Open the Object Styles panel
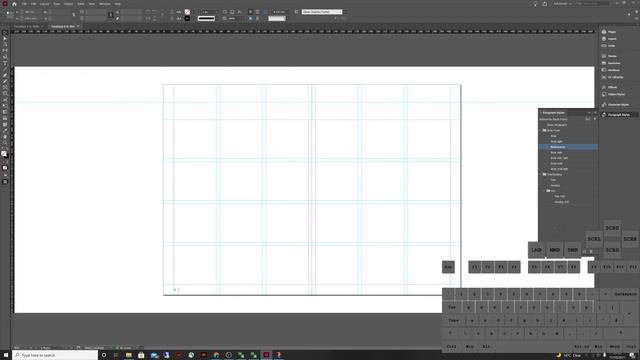The height and width of the screenshot is (360, 640). pyautogui.click(x=613, y=94)
